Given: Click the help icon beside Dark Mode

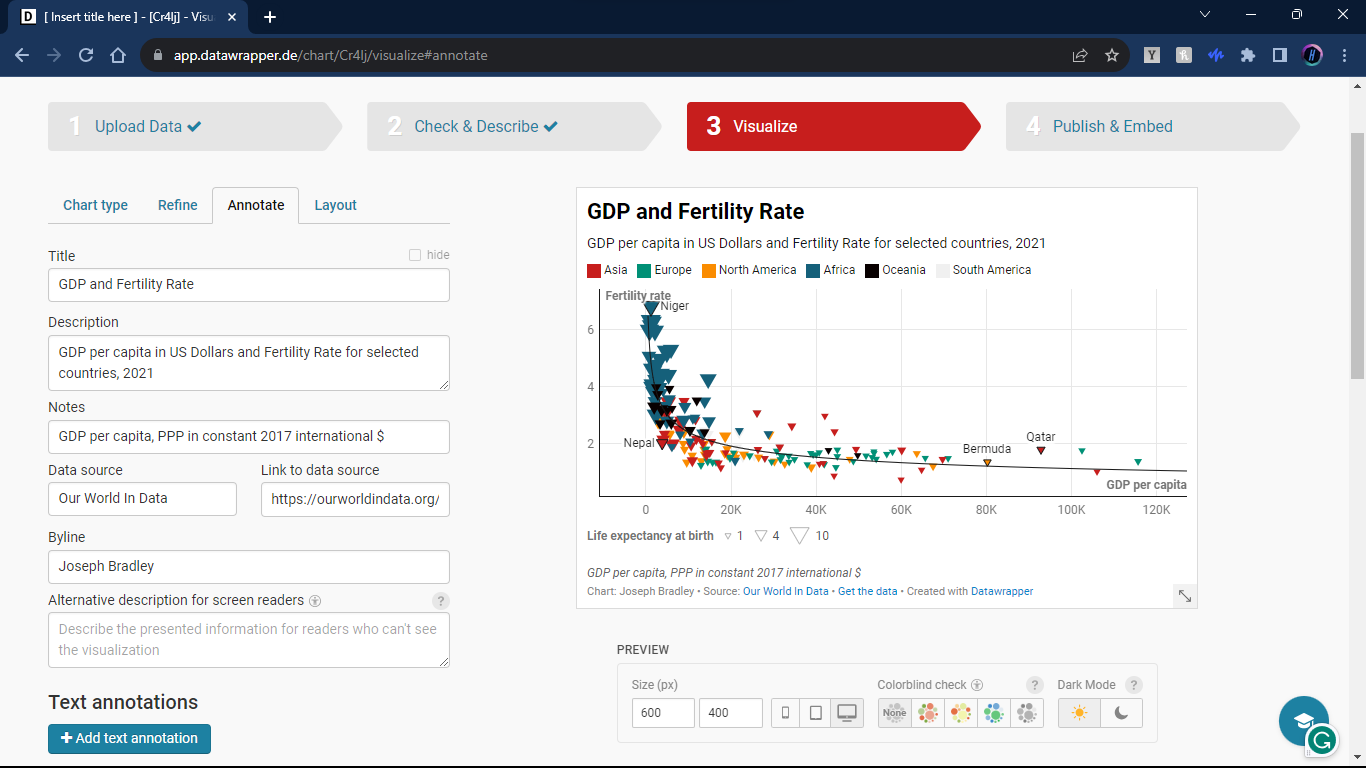Looking at the screenshot, I should (x=1133, y=685).
